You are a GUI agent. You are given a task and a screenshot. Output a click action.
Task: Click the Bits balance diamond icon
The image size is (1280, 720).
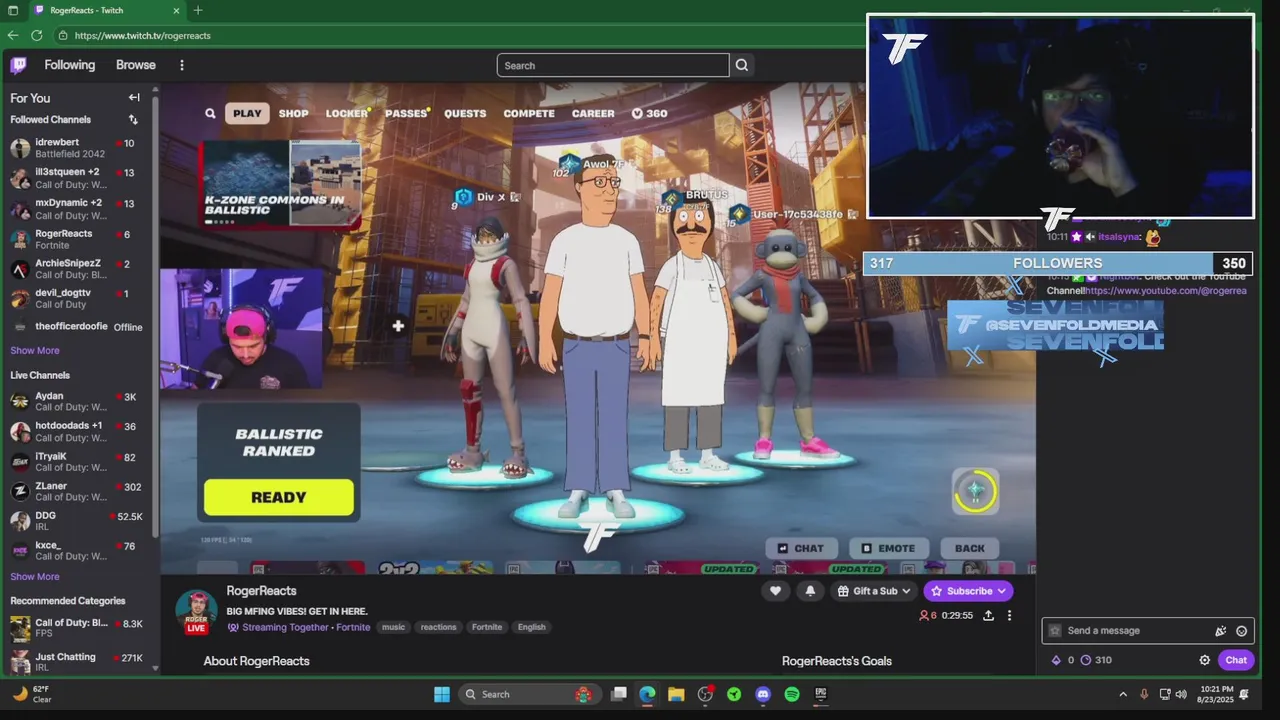[x=1056, y=660]
